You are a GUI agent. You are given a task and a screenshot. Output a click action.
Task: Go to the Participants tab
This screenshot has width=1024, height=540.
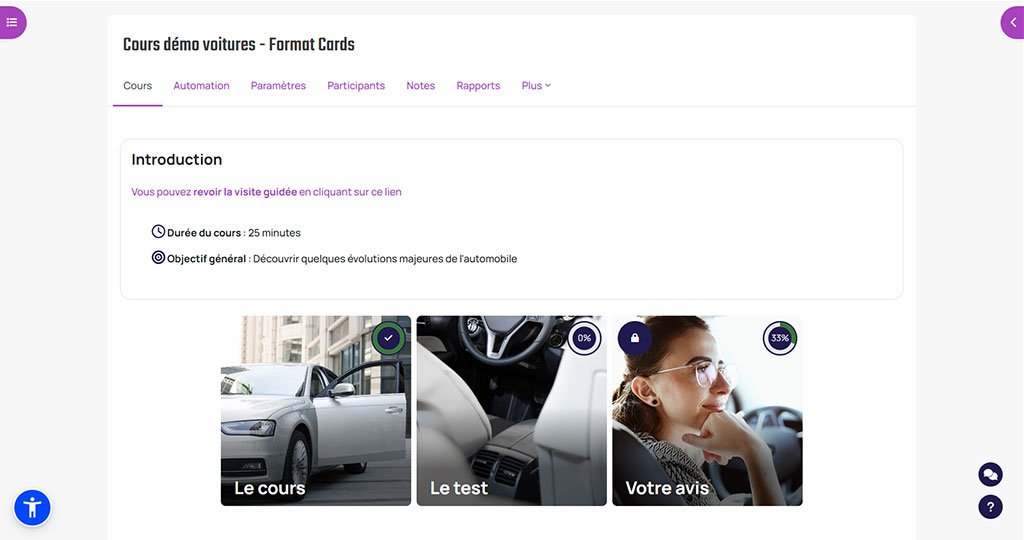[x=356, y=86]
